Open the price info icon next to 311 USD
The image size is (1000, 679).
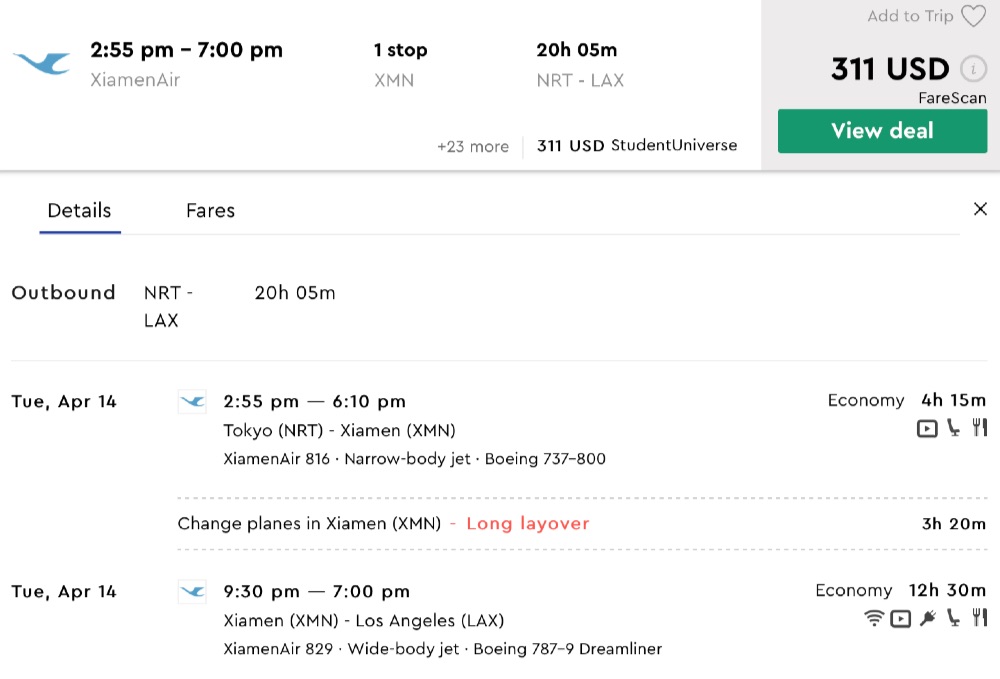point(972,69)
